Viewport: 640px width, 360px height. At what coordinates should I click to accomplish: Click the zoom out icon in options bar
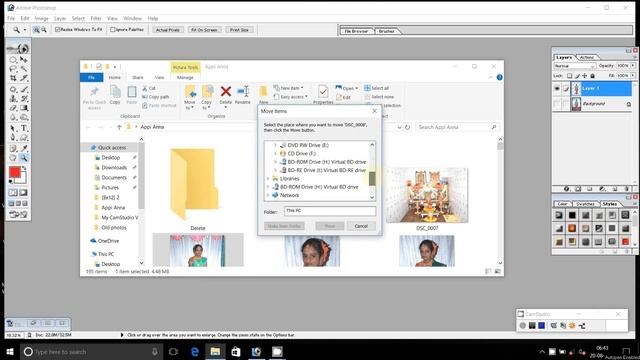pos(43,30)
